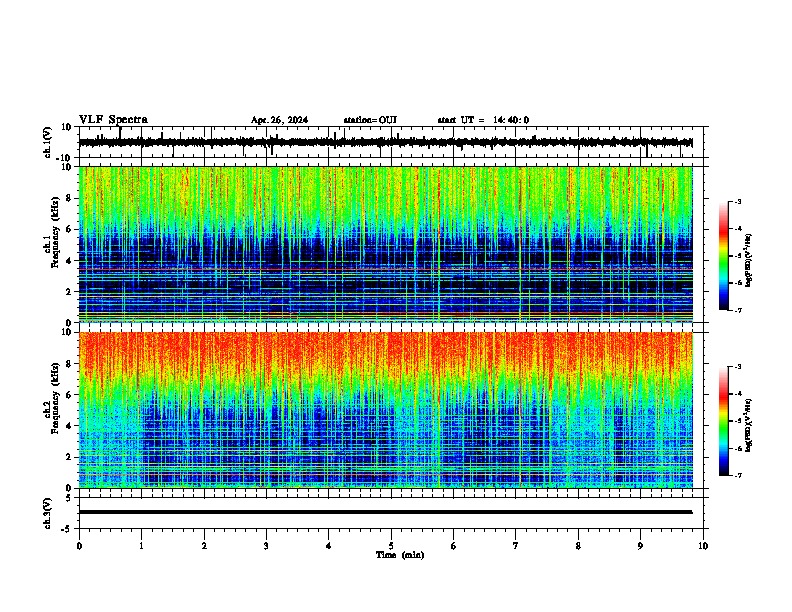Select the date text "Apr. 26, 2024"
Image resolution: width=792 pixels, height=612 pixels.
click(279, 120)
